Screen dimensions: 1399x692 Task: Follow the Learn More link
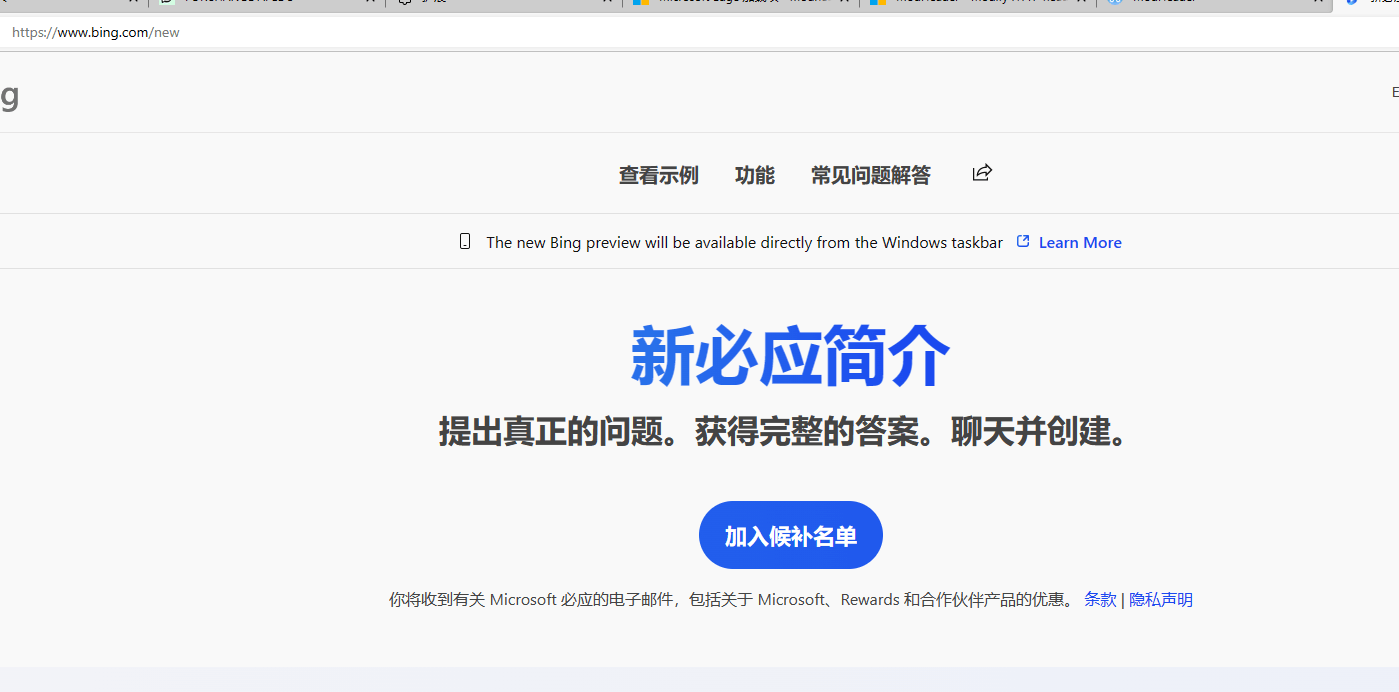coord(1080,242)
